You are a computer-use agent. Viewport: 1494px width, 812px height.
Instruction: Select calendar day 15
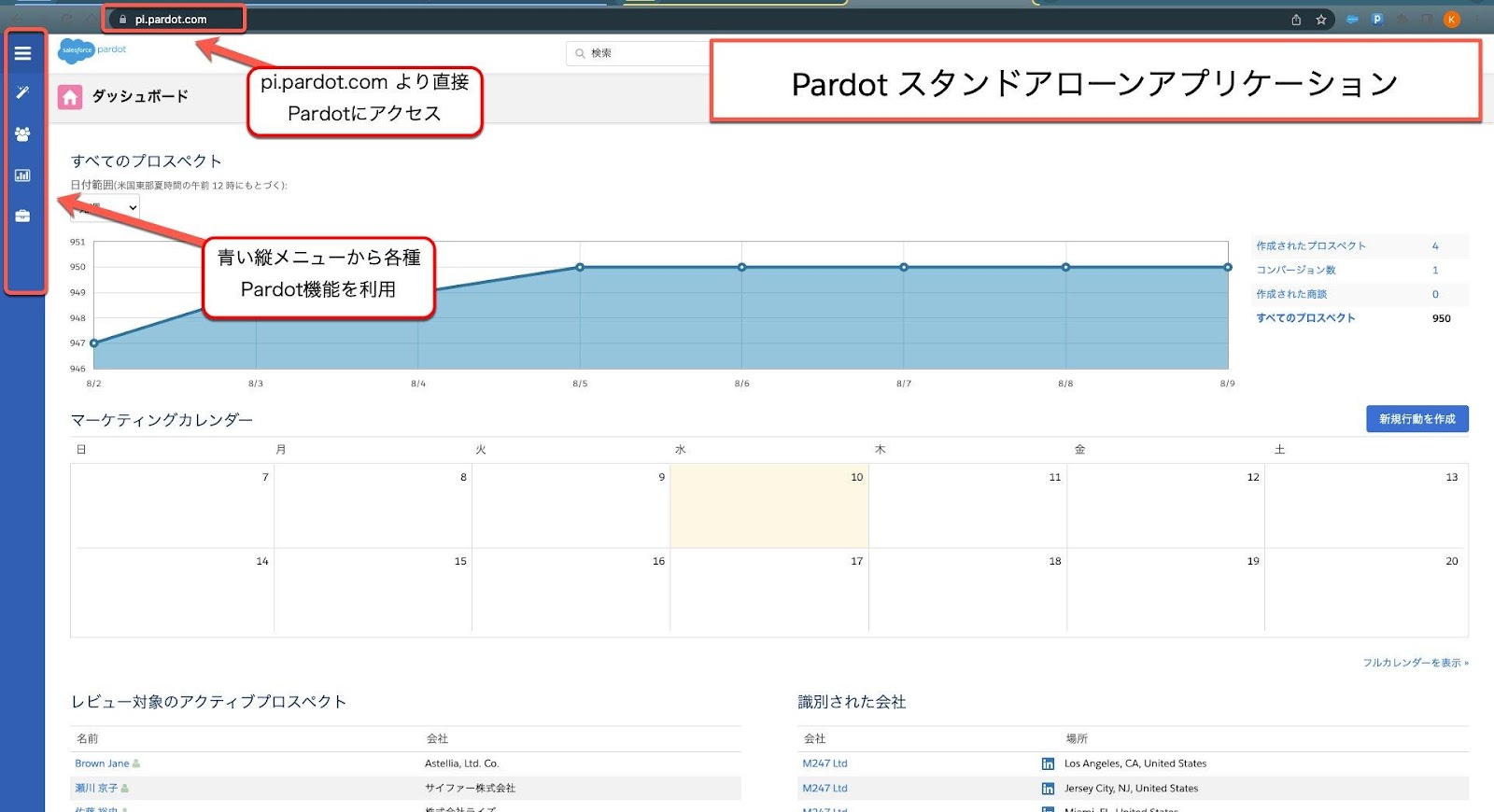pyautogui.click(x=373, y=590)
